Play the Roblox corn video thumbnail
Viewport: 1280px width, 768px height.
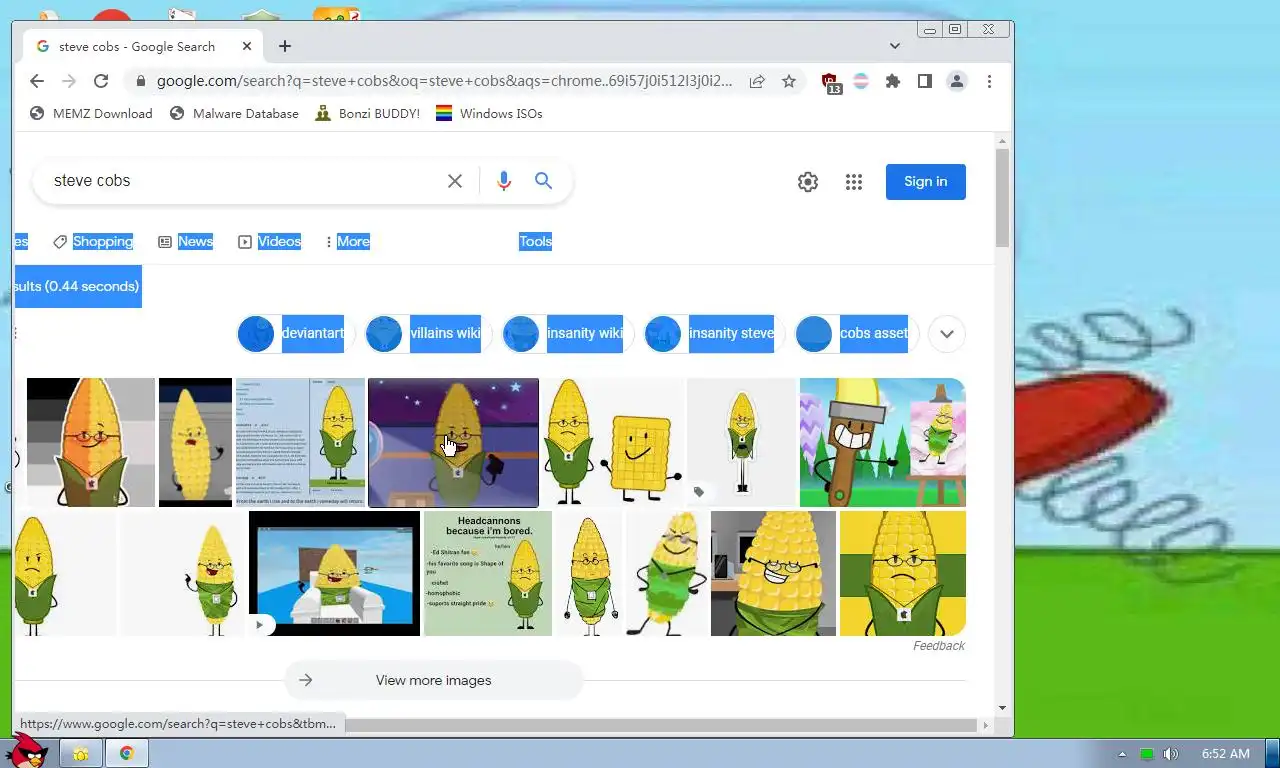(x=334, y=573)
